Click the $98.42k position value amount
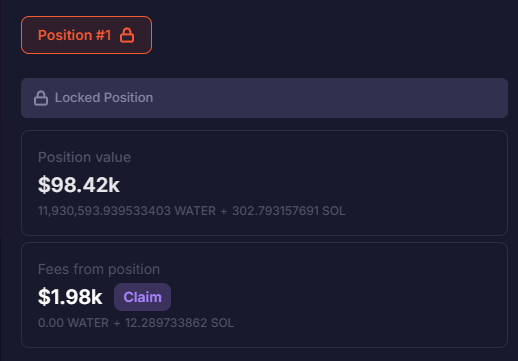The height and width of the screenshot is (361, 518). (79, 185)
